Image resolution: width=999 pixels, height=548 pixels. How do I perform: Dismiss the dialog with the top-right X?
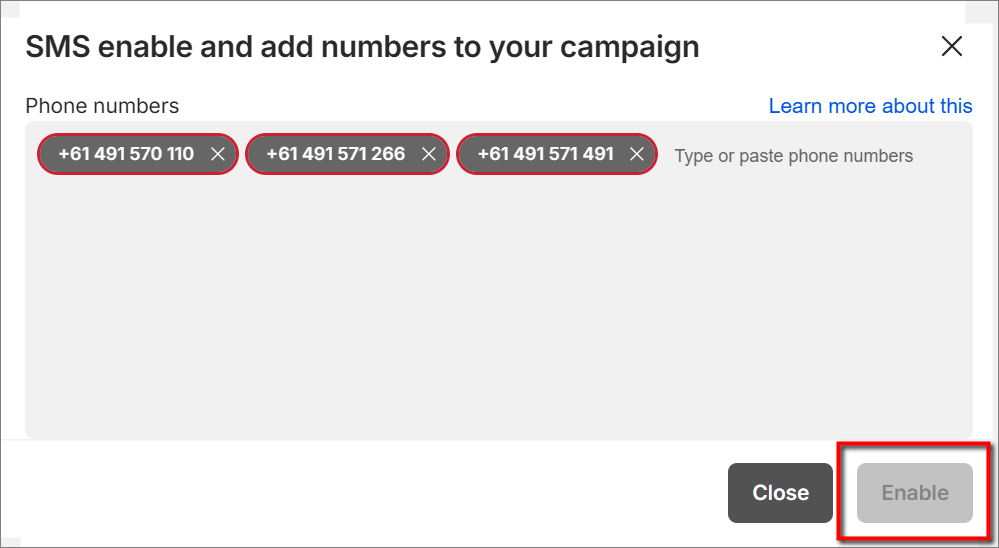pyautogui.click(x=952, y=46)
